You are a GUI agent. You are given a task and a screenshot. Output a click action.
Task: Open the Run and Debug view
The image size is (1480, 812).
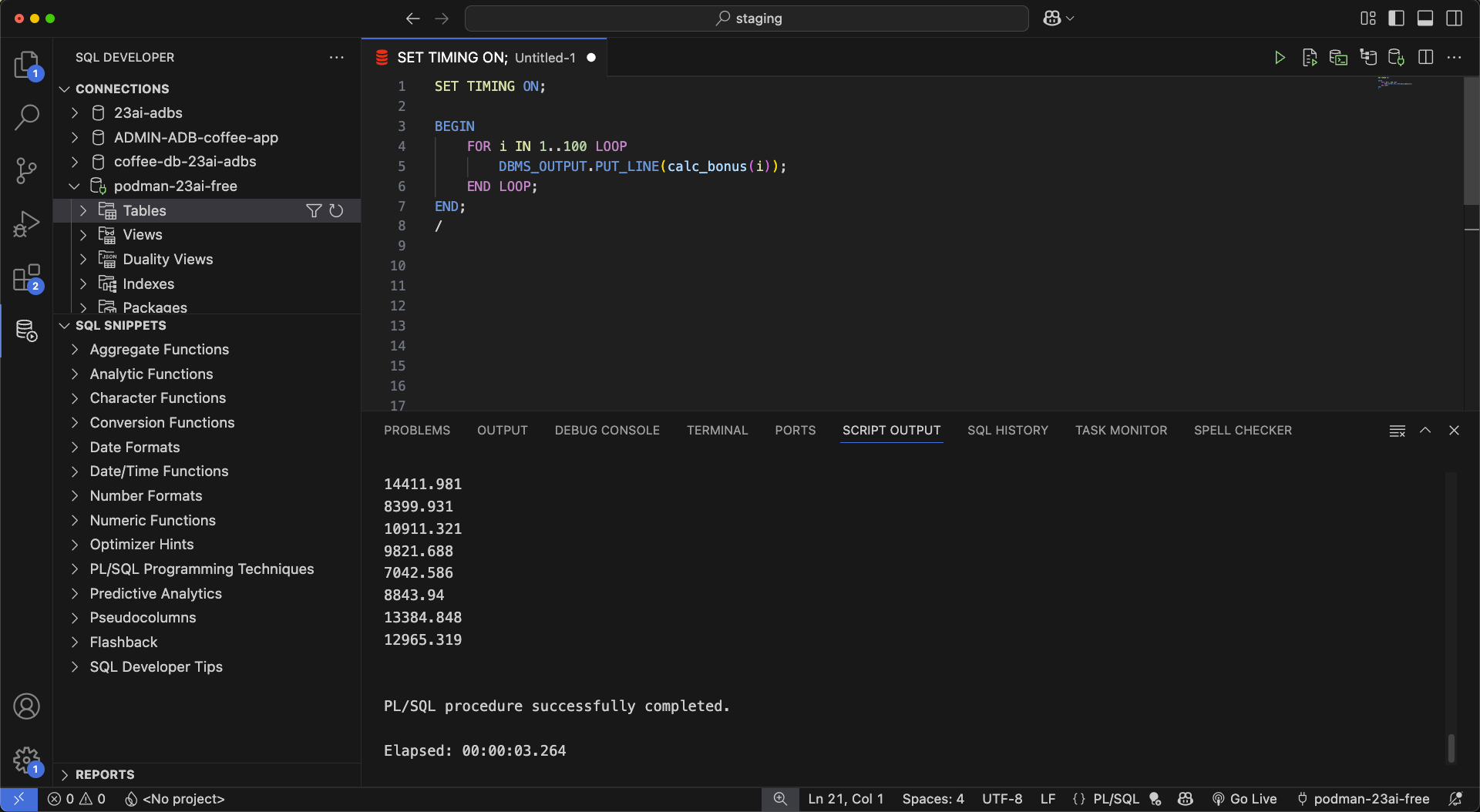click(27, 223)
